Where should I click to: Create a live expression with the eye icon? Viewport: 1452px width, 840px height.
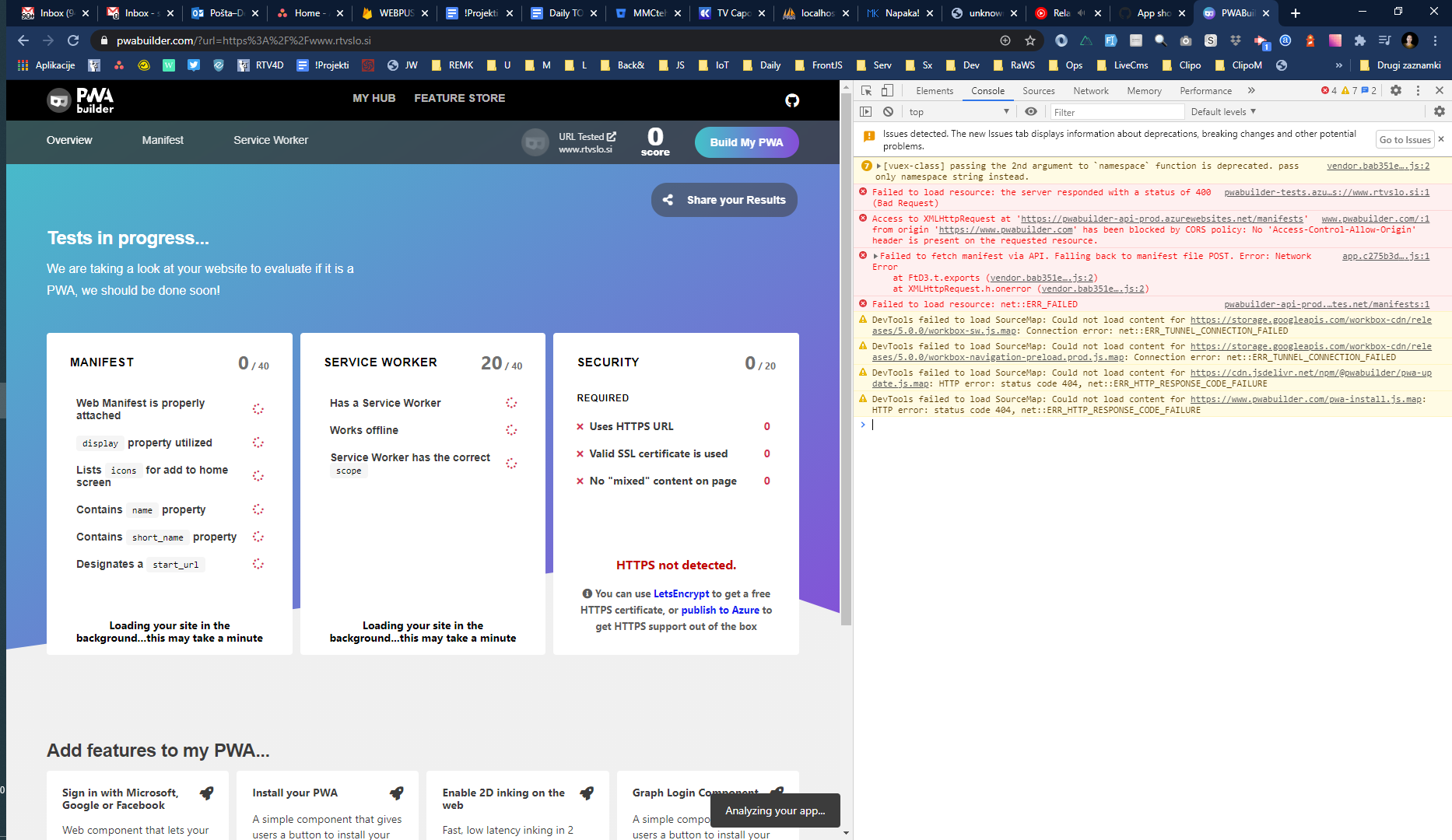1031,112
